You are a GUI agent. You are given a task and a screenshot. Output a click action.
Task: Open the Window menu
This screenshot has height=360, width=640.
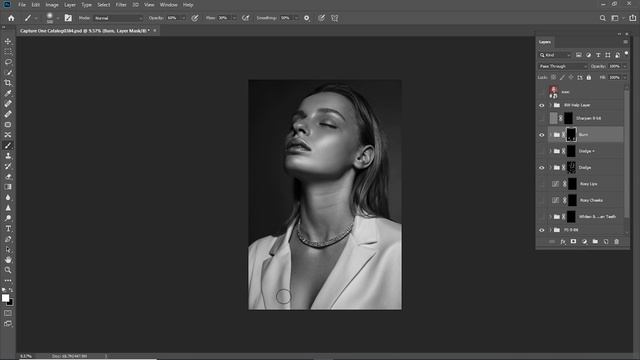click(169, 5)
